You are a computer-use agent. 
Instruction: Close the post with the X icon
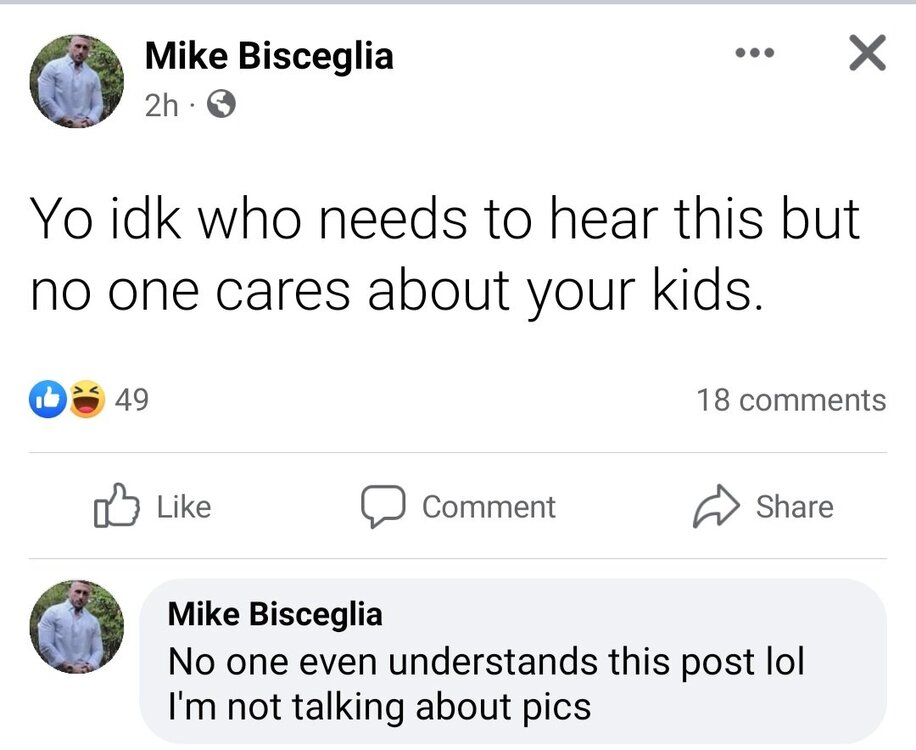point(866,54)
